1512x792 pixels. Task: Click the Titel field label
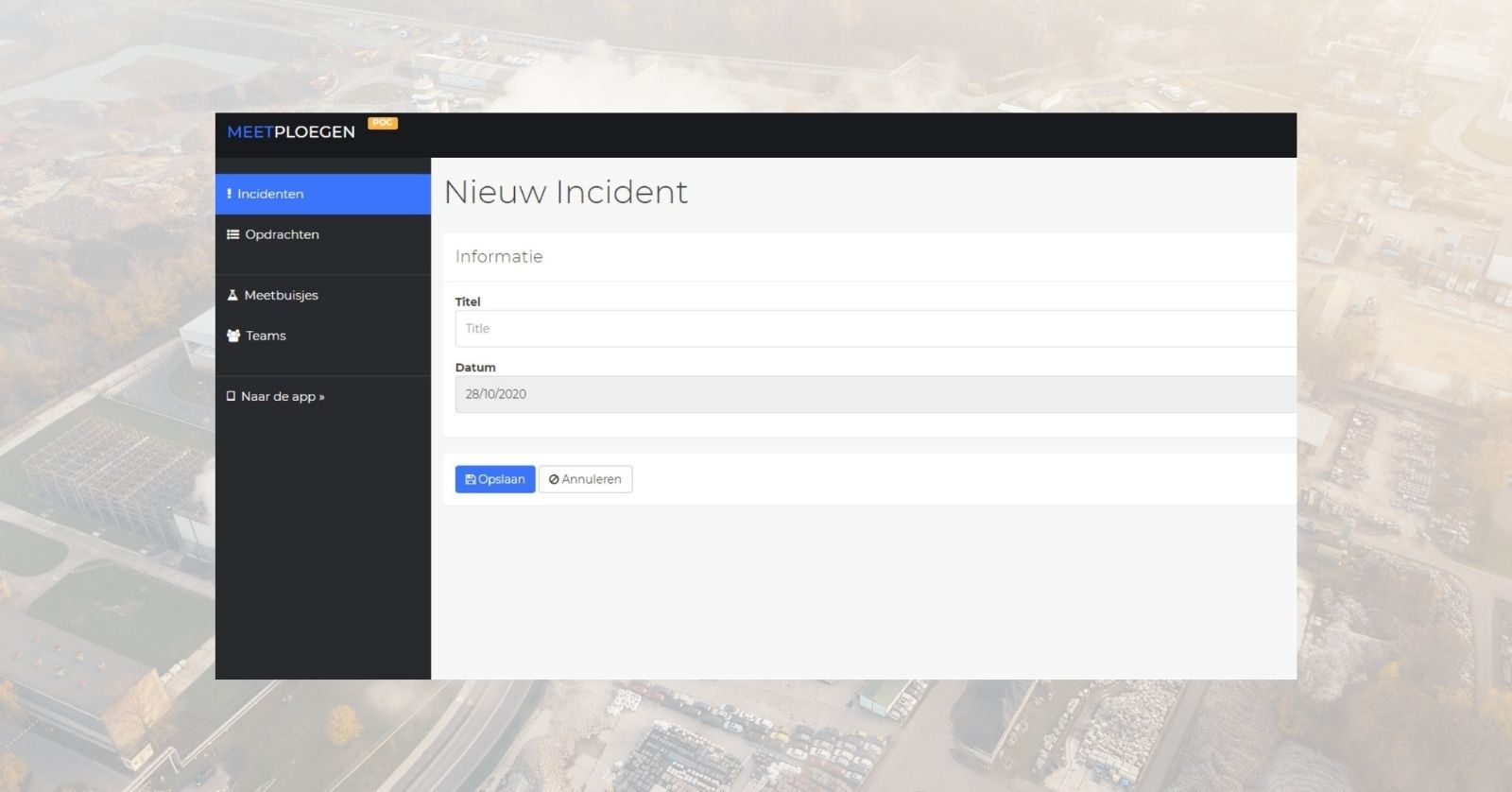[x=468, y=301]
